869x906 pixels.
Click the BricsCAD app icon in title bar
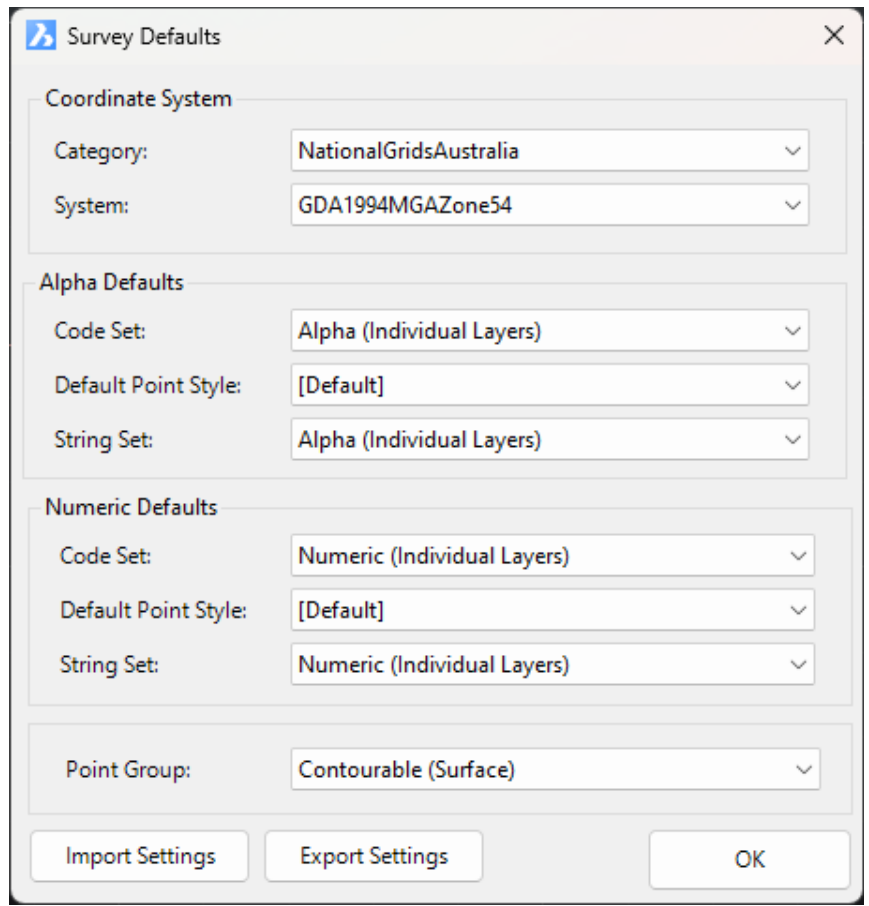coord(41,36)
